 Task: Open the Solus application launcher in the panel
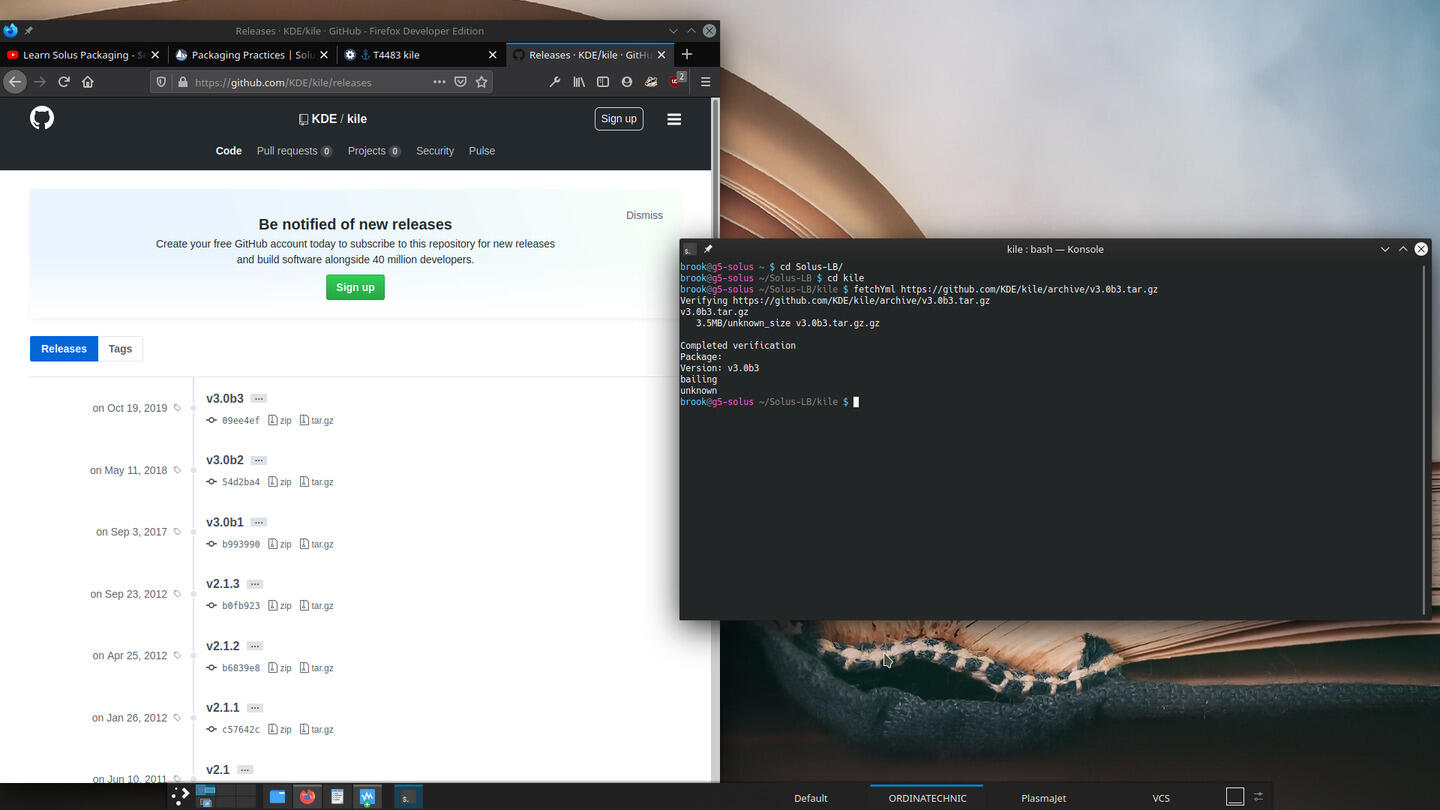point(180,796)
